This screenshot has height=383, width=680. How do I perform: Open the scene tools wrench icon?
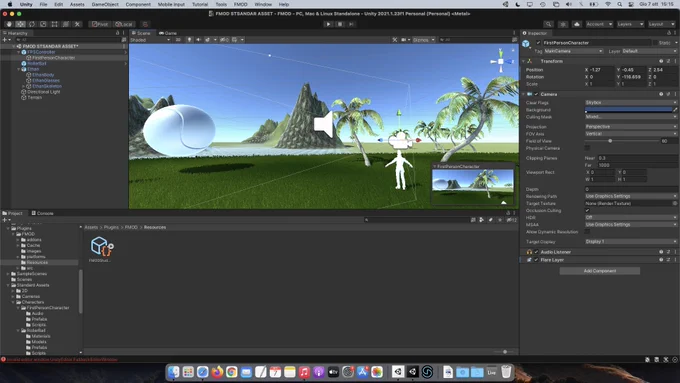[395, 40]
